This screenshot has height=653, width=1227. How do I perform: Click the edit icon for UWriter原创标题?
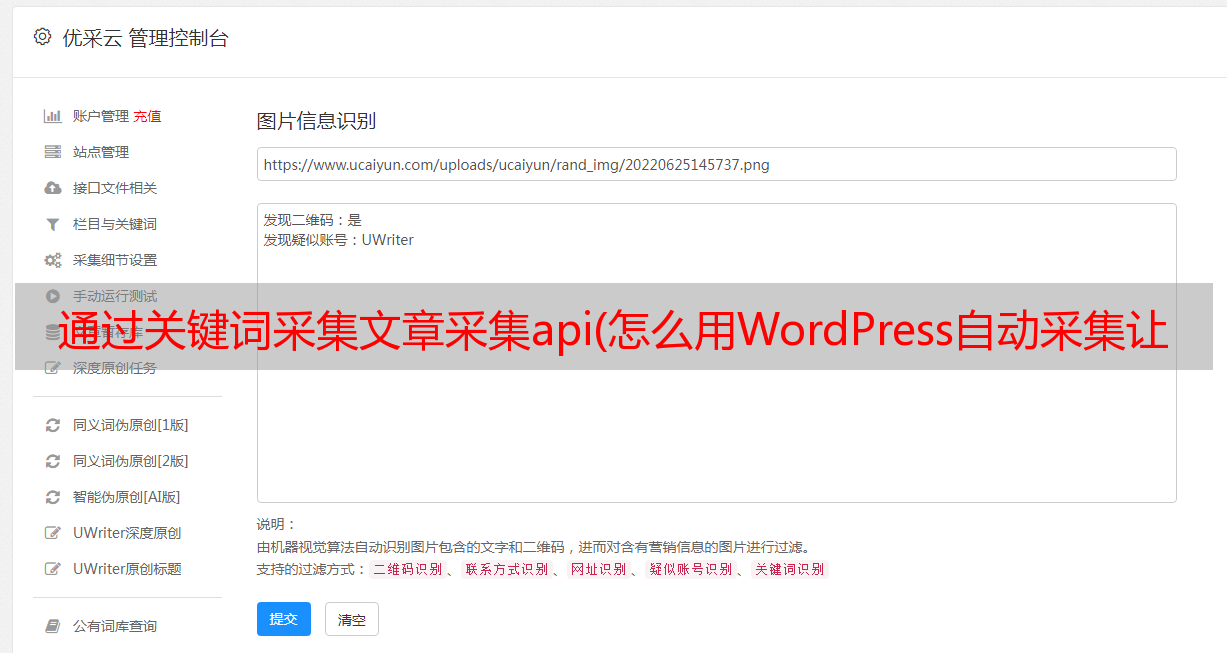(x=53, y=569)
